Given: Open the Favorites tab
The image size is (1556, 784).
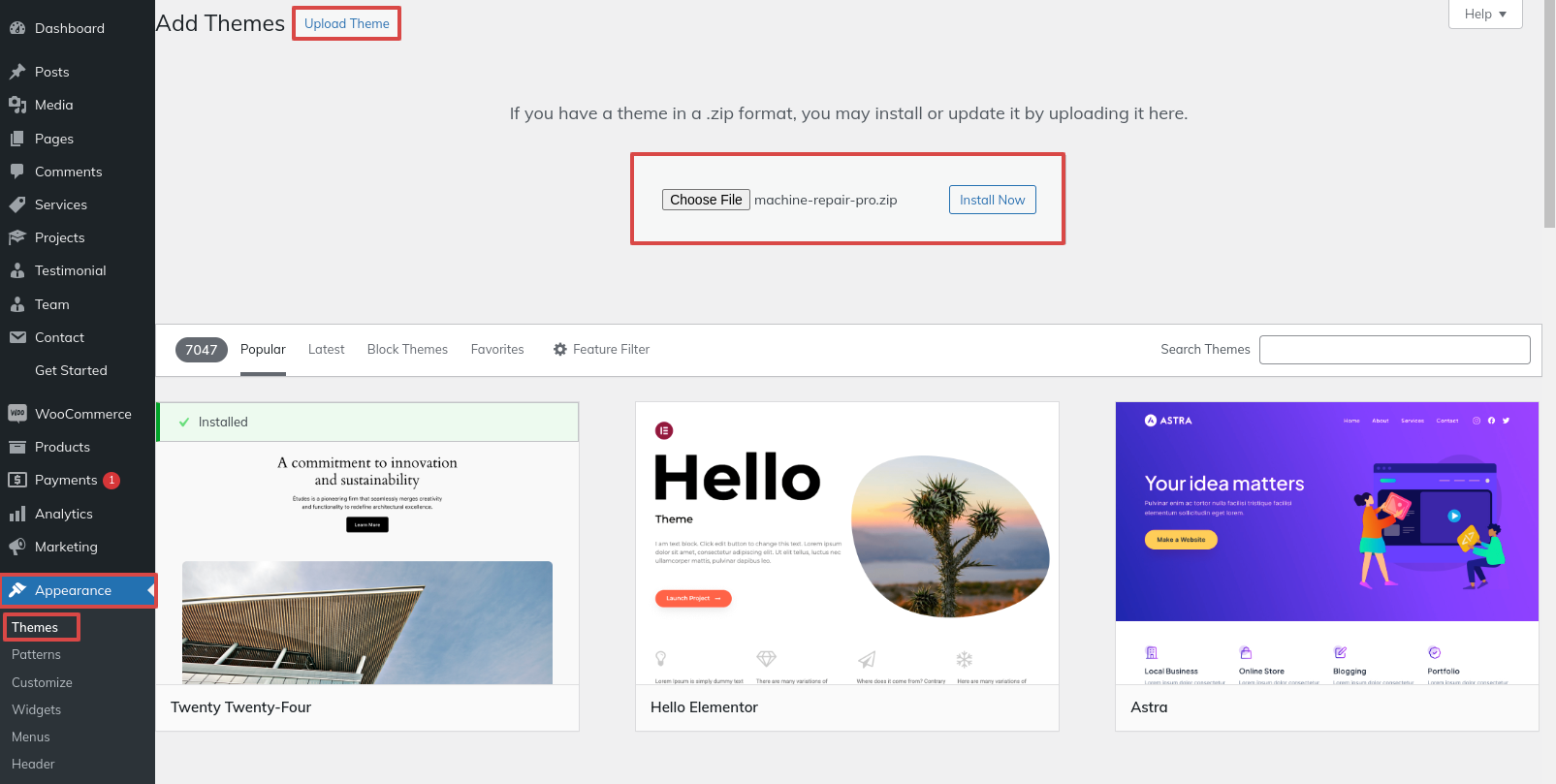Looking at the screenshot, I should pyautogui.click(x=497, y=349).
